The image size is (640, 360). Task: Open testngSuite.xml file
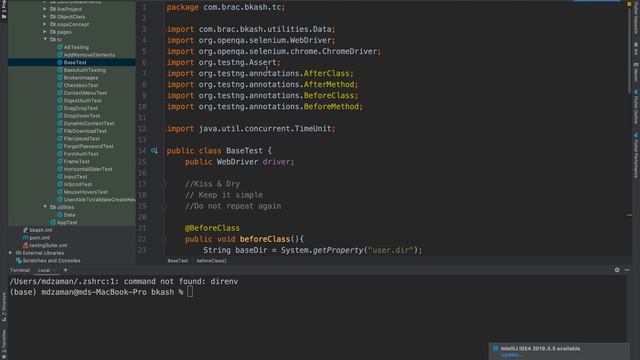48,245
